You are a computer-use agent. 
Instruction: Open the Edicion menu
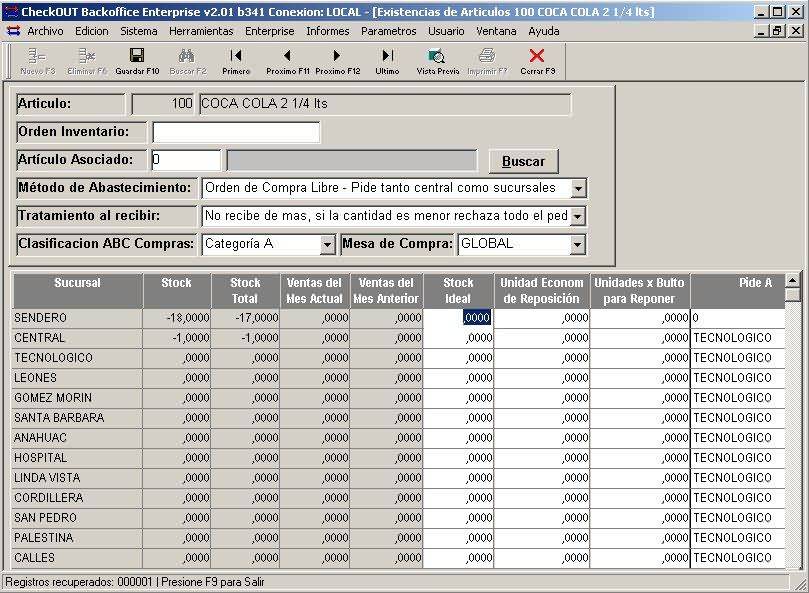click(92, 31)
